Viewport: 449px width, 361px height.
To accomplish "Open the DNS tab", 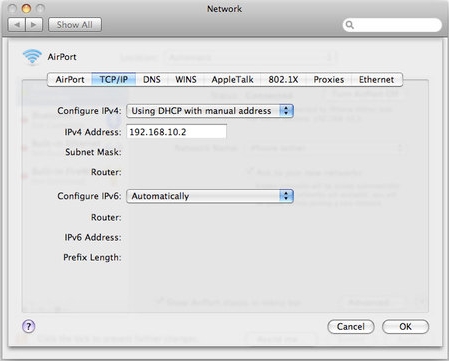I will point(152,80).
